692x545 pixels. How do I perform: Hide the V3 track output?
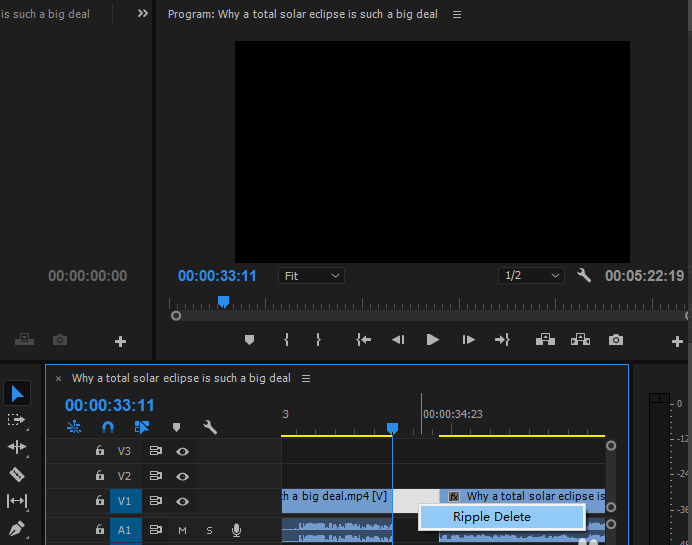tap(183, 451)
